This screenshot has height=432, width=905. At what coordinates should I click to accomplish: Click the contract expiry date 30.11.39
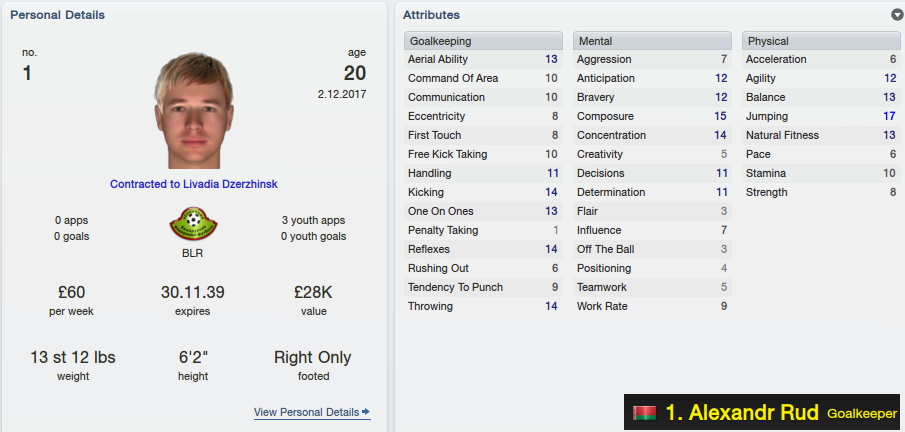pos(193,292)
